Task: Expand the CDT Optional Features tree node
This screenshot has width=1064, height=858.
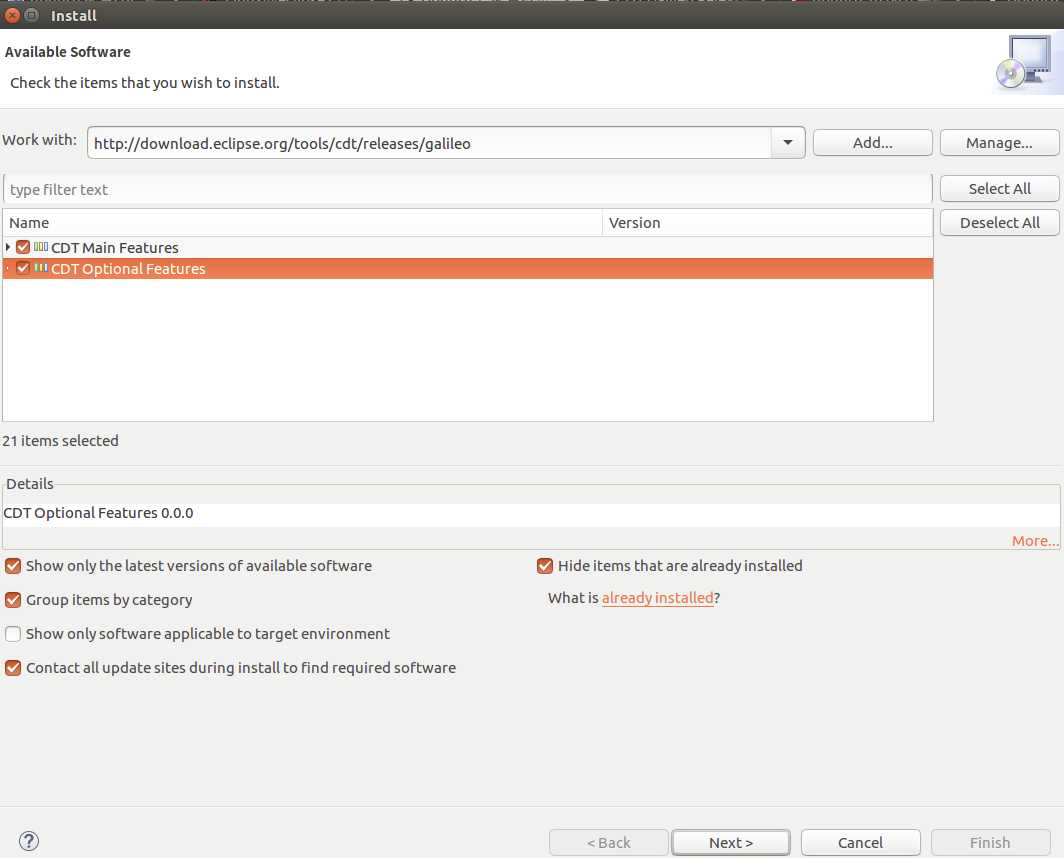Action: tap(7, 268)
